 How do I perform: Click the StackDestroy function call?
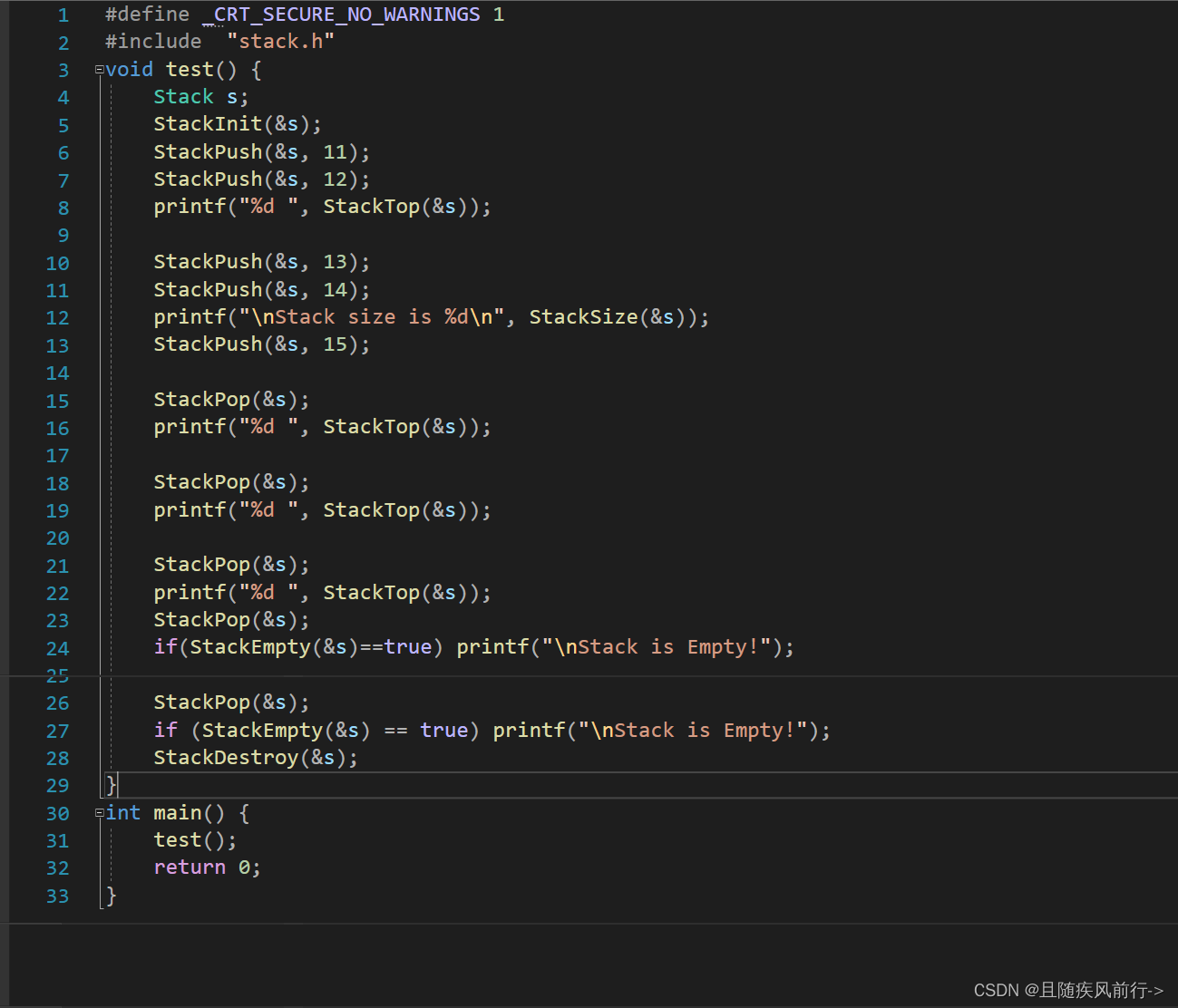pos(226,758)
